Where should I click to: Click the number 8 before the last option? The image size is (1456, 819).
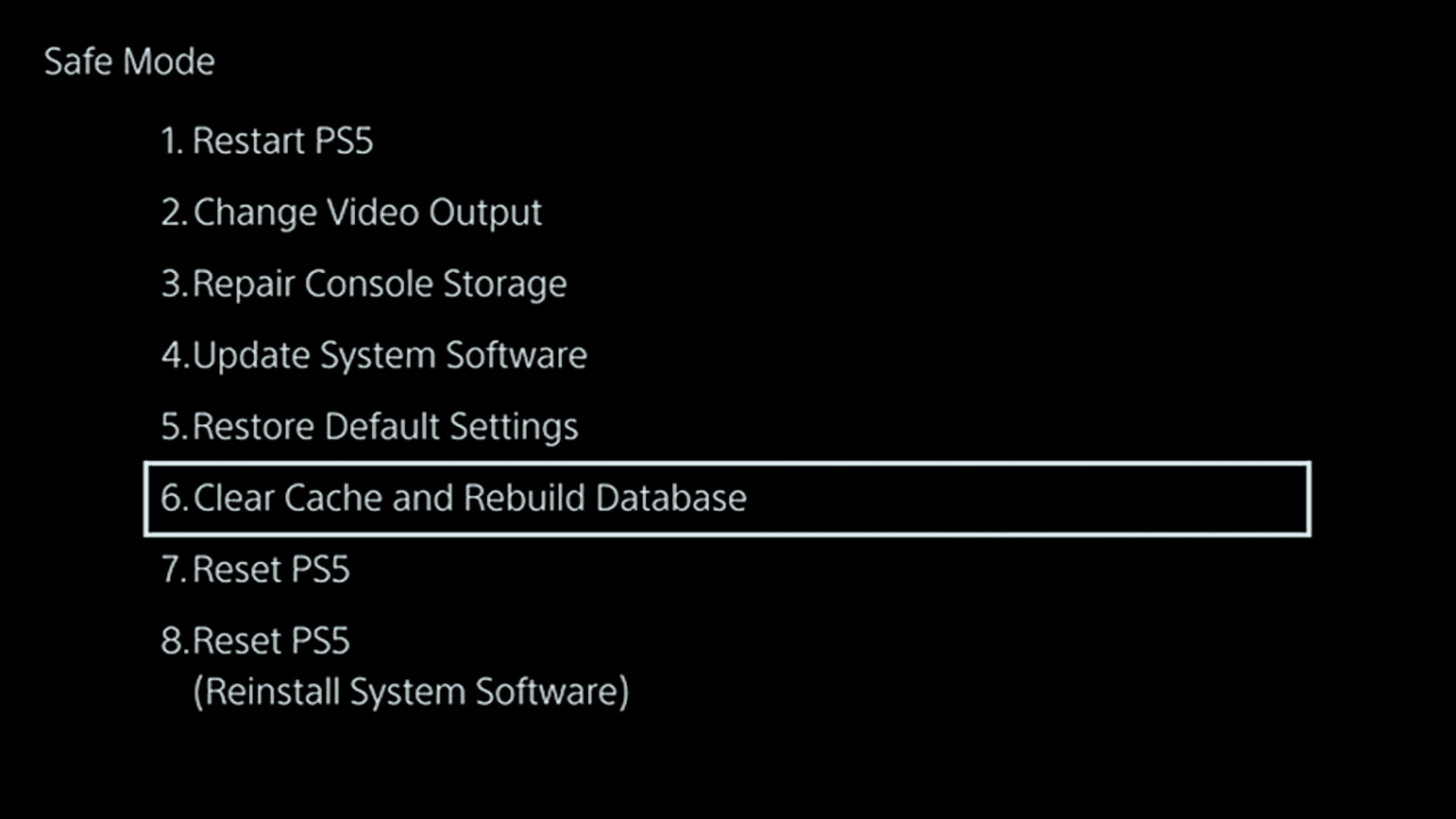pyautogui.click(x=172, y=641)
